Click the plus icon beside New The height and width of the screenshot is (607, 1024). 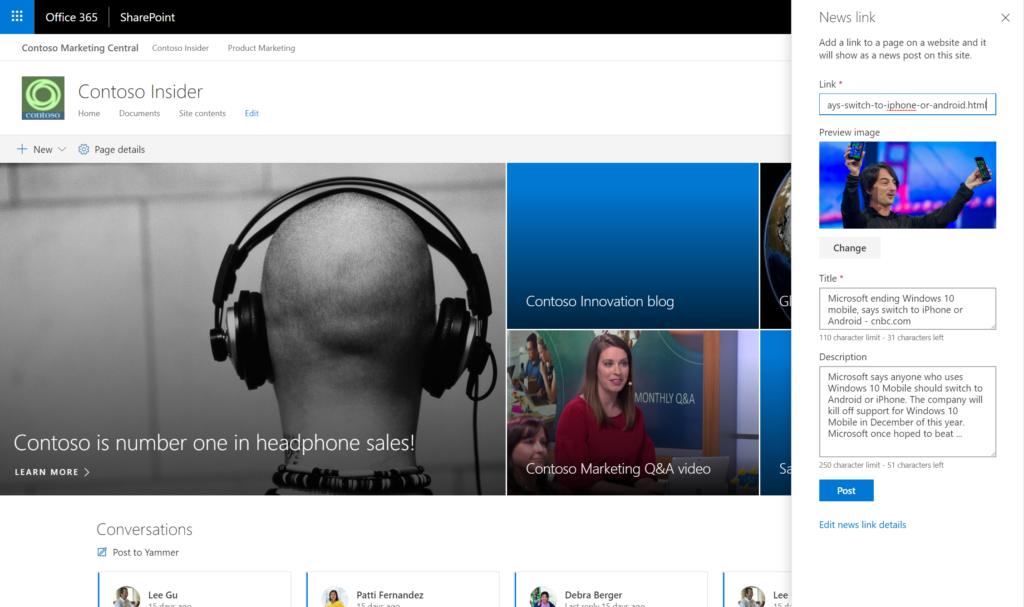22,149
